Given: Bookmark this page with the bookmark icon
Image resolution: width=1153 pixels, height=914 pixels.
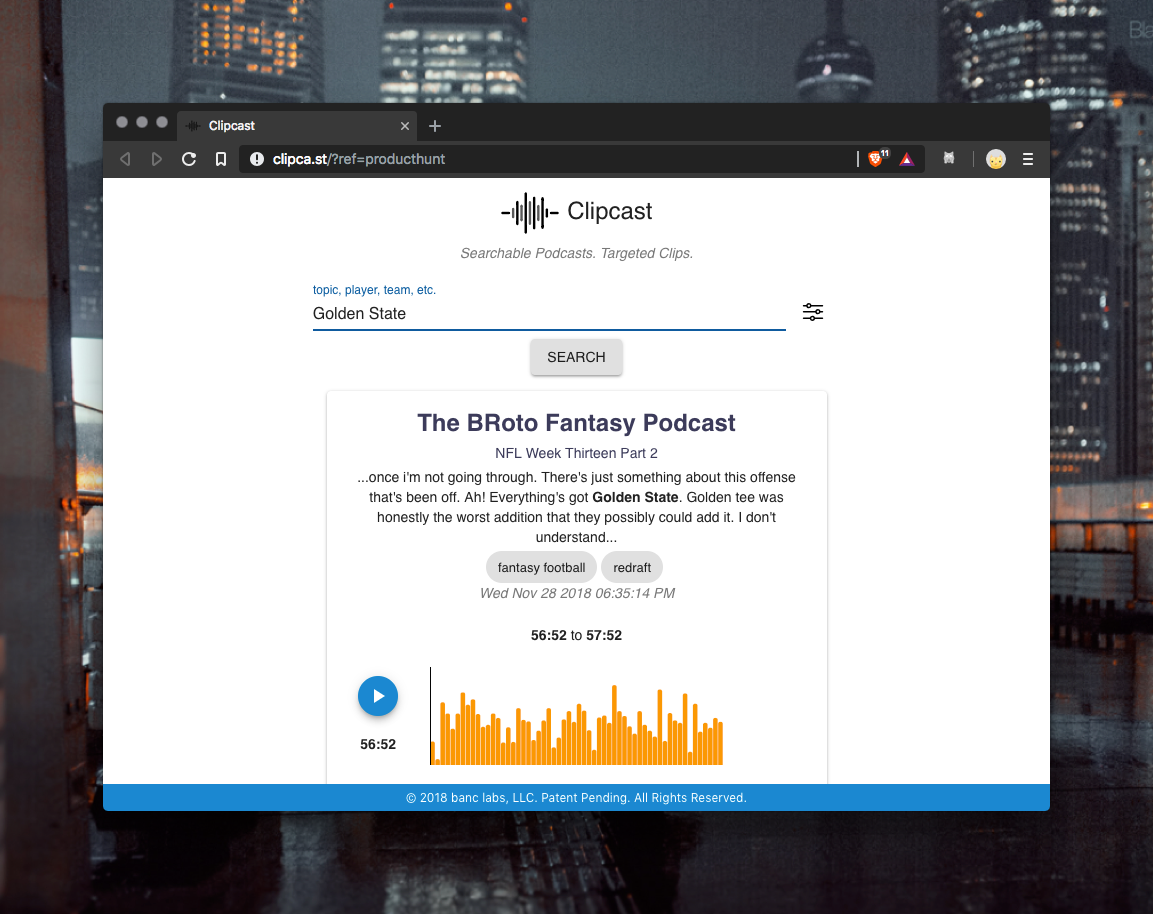Looking at the screenshot, I should pyautogui.click(x=221, y=159).
